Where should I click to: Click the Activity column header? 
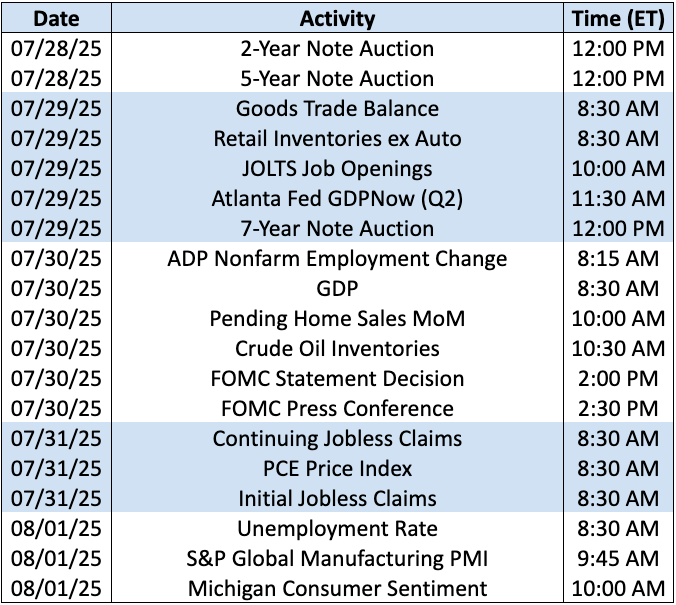[337, 19]
